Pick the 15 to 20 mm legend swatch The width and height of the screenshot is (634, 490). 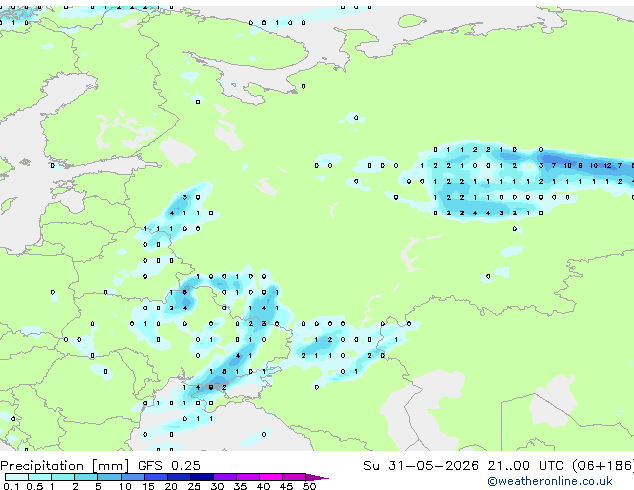click(x=156, y=477)
